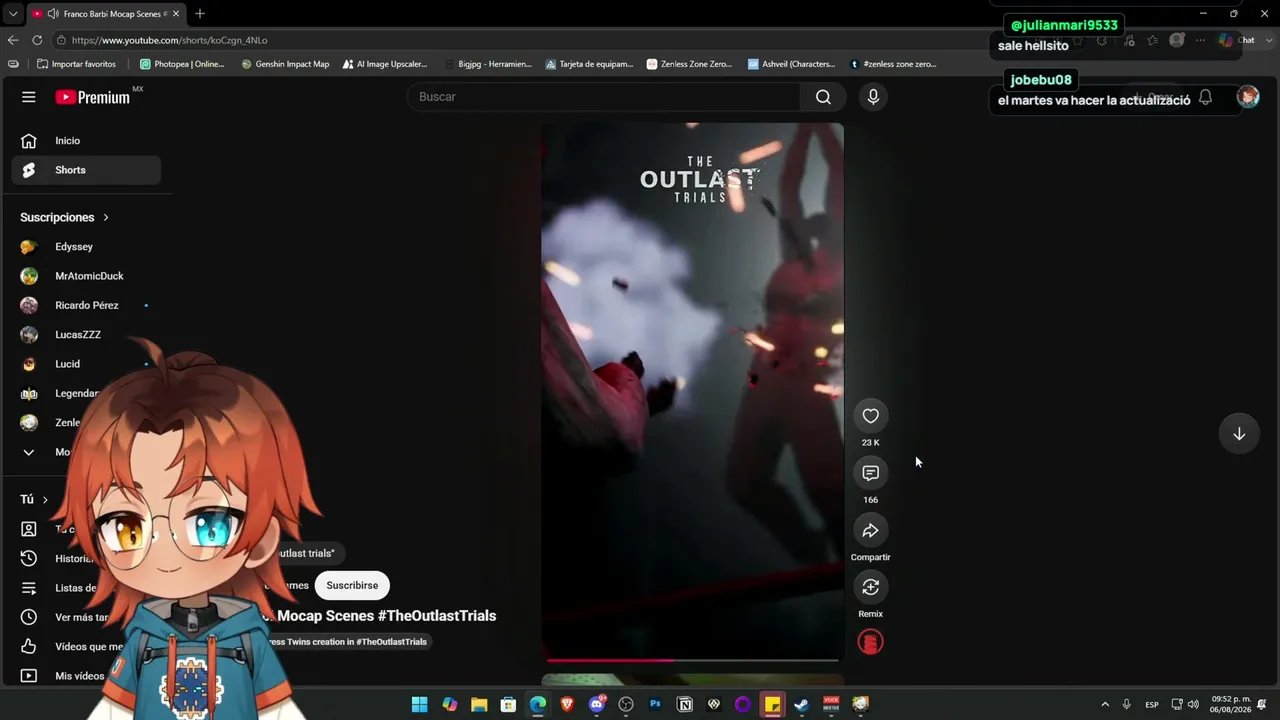This screenshot has width=1280, height=720.
Task: Open File Explorer from the taskbar
Action: coord(479,705)
